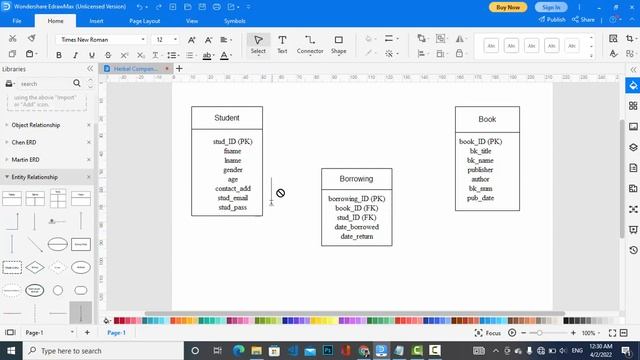Open the Layers panel icon on right sidebar
This screenshot has height=360, width=640.
coord(633,147)
